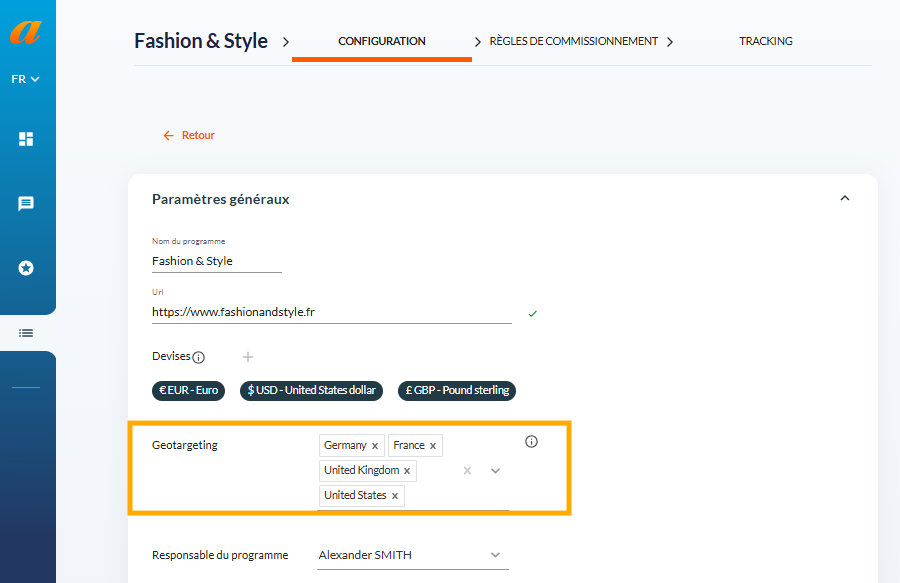Screen dimensions: 900x583
Task: Go back using the Retour link
Action: 189,135
